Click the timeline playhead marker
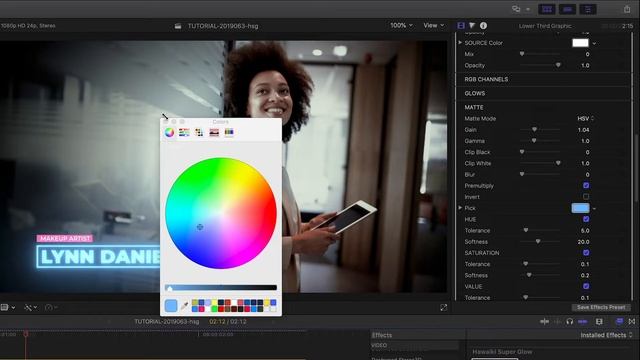 (26, 334)
